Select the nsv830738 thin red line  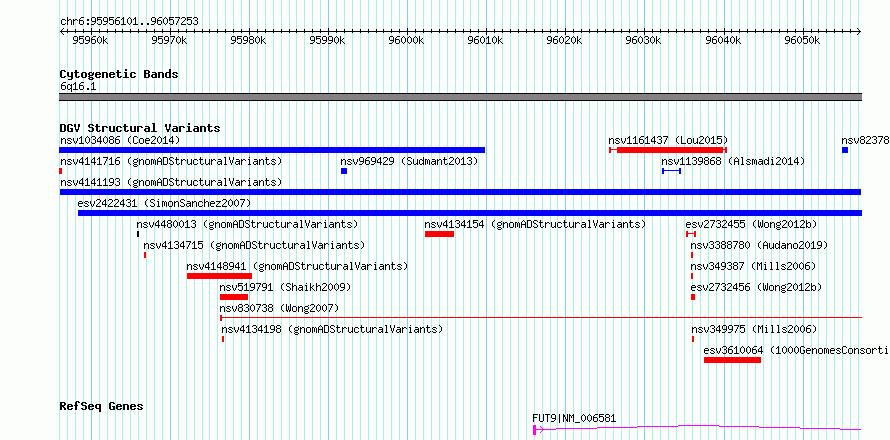point(541,318)
